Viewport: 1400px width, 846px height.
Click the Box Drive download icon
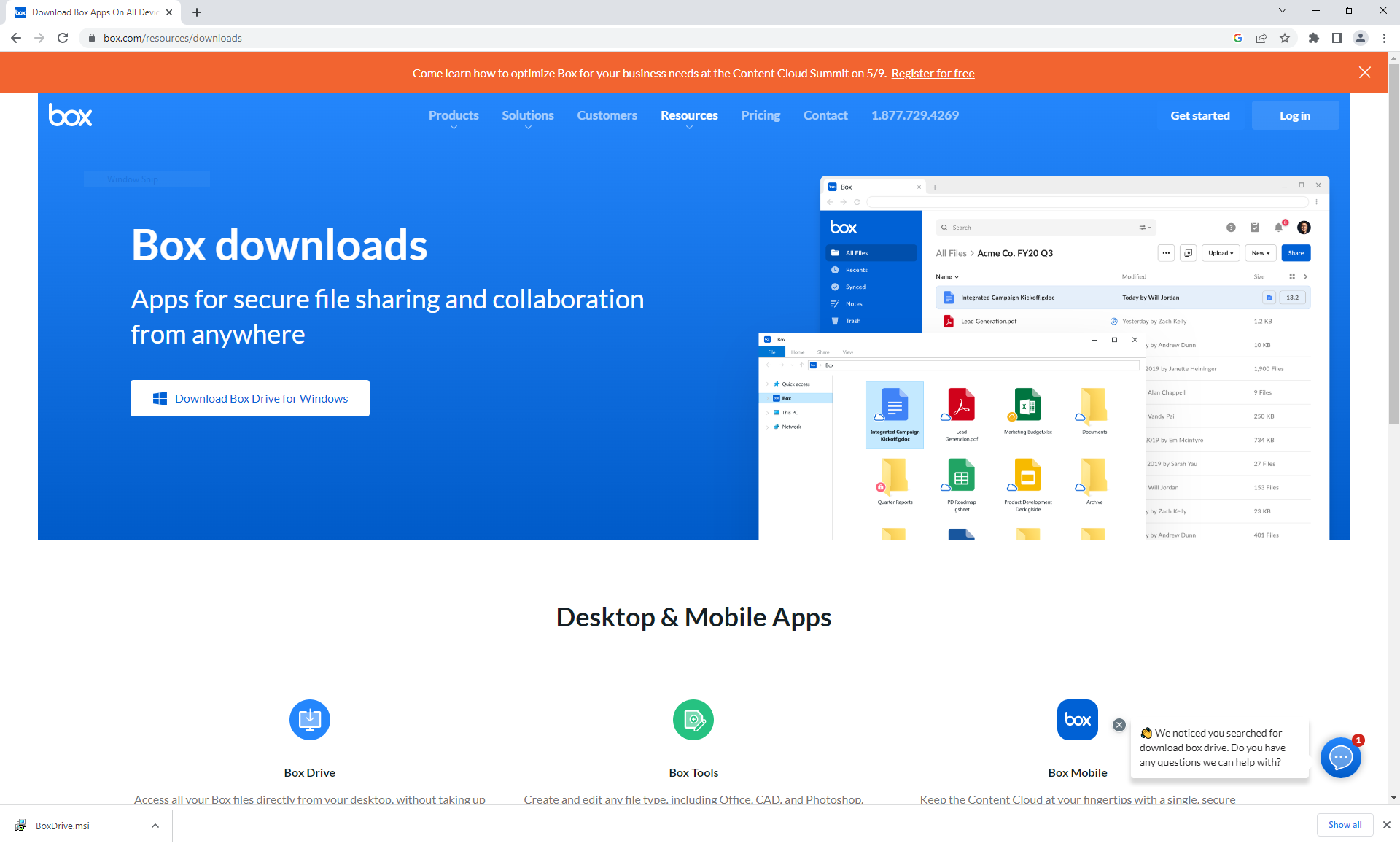pyautogui.click(x=309, y=720)
